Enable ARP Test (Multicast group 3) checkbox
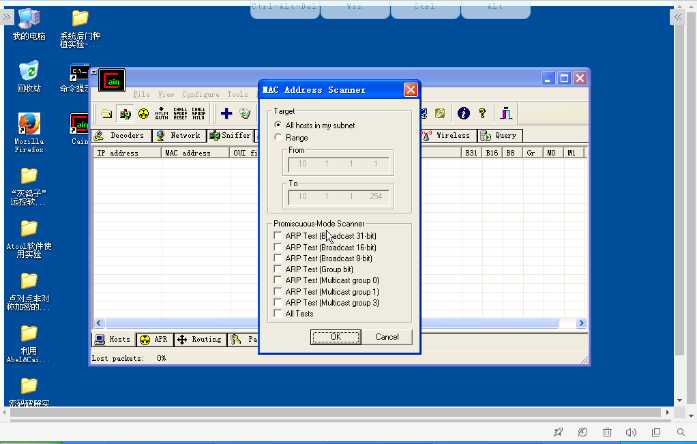This screenshot has height=444, width=697. pos(277,302)
